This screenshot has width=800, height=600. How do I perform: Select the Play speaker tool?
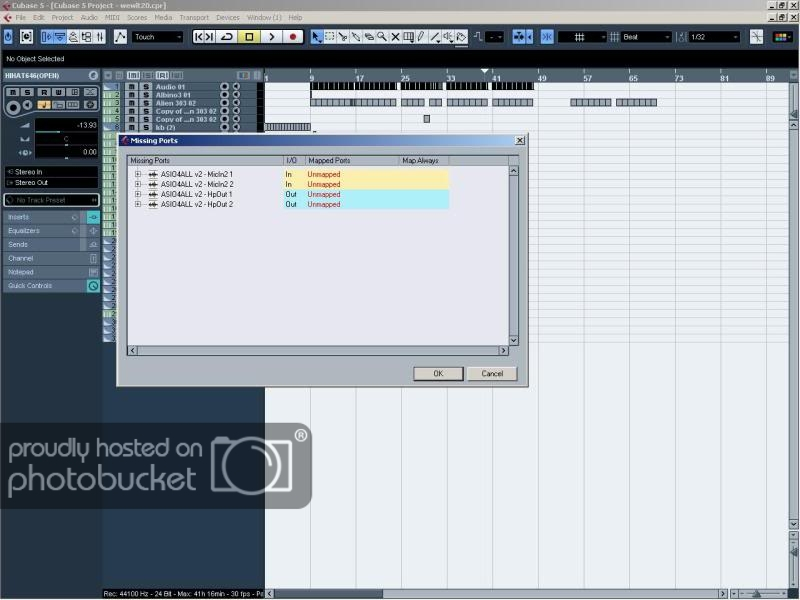(448, 37)
